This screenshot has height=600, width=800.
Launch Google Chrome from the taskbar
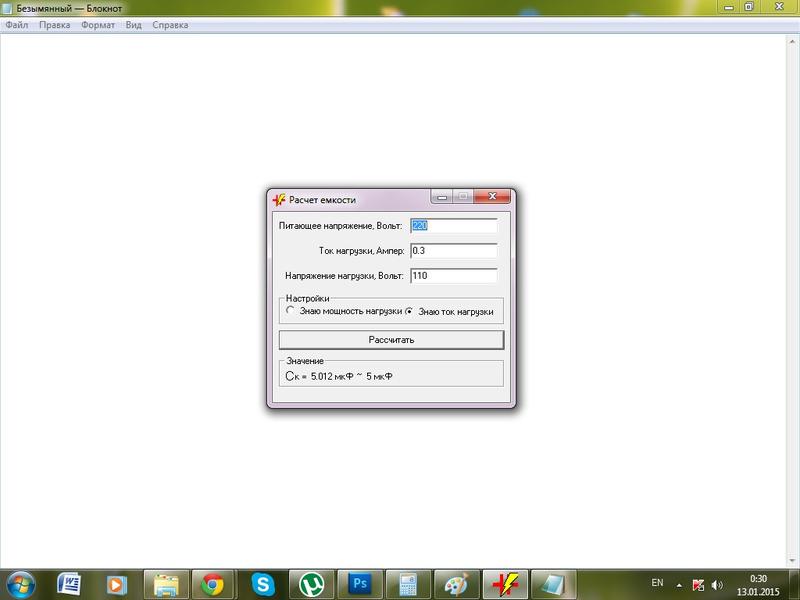pyautogui.click(x=213, y=583)
